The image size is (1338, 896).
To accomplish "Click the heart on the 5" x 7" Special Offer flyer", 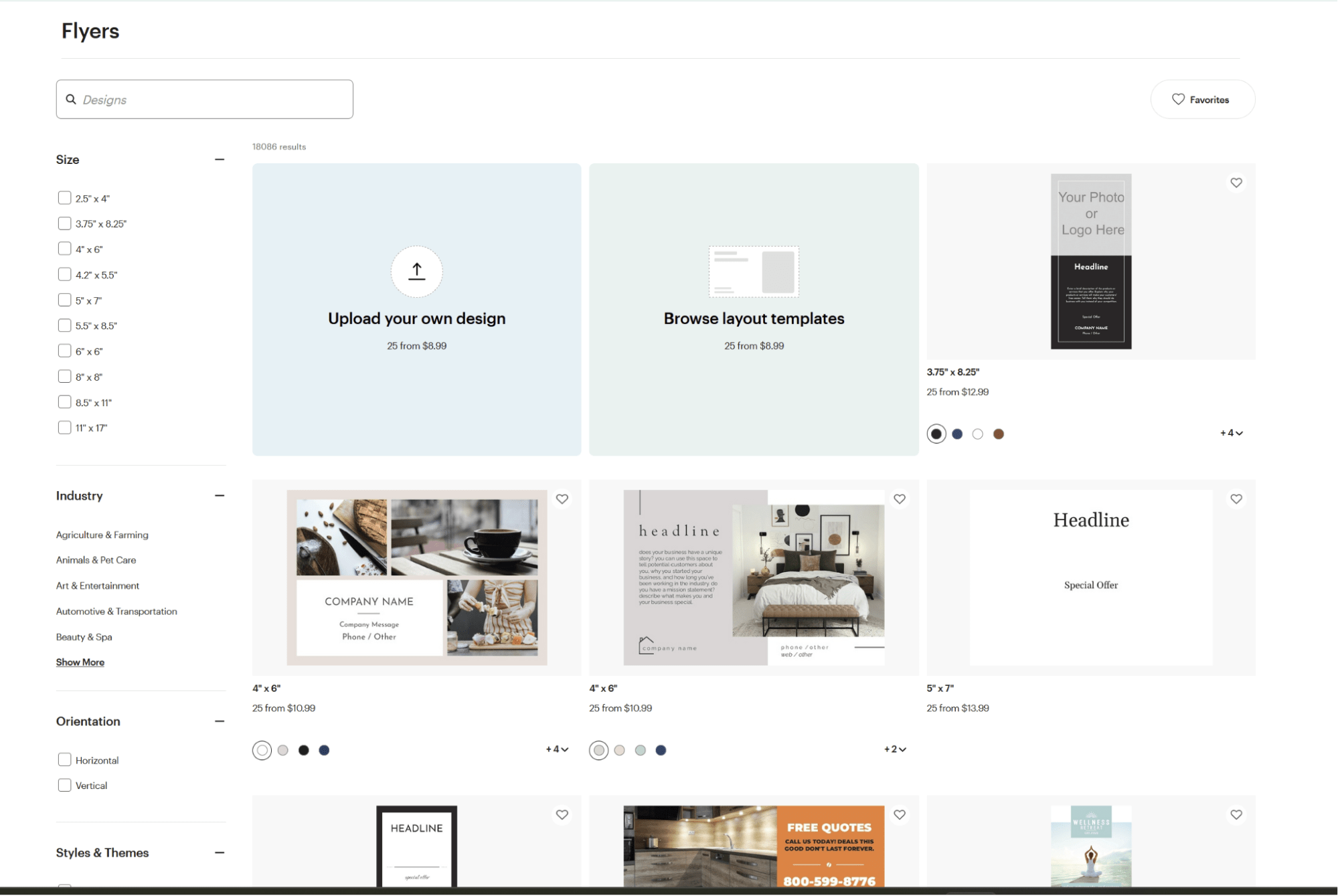I will click(1236, 499).
